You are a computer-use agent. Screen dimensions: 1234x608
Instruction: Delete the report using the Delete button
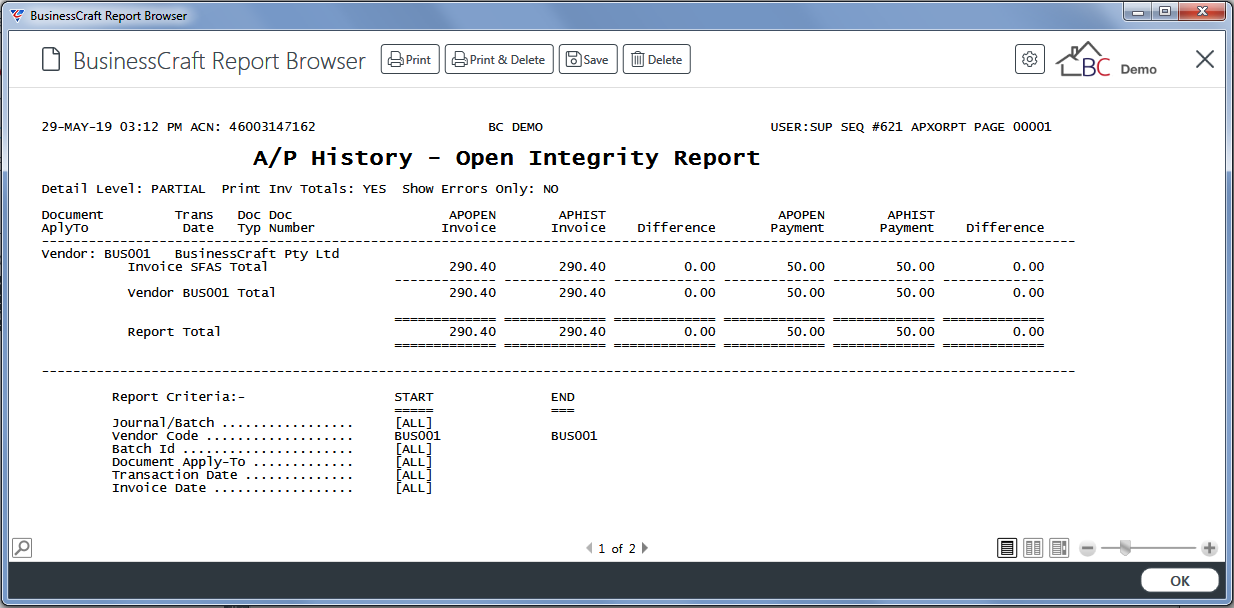(657, 60)
